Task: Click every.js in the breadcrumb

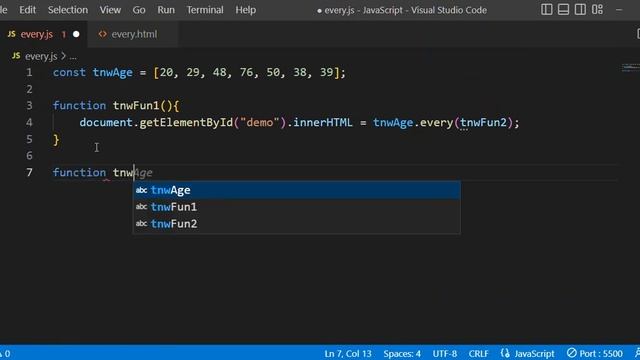Action: click(x=41, y=56)
